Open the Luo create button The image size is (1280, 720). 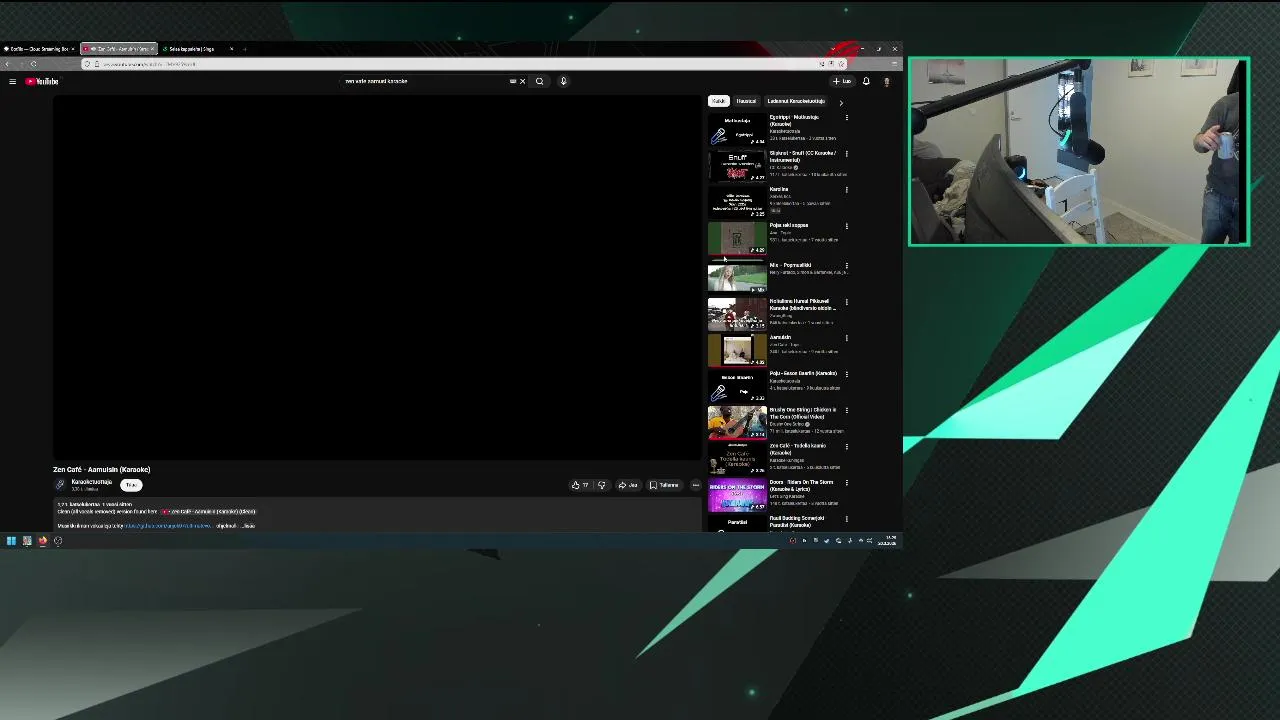click(842, 81)
